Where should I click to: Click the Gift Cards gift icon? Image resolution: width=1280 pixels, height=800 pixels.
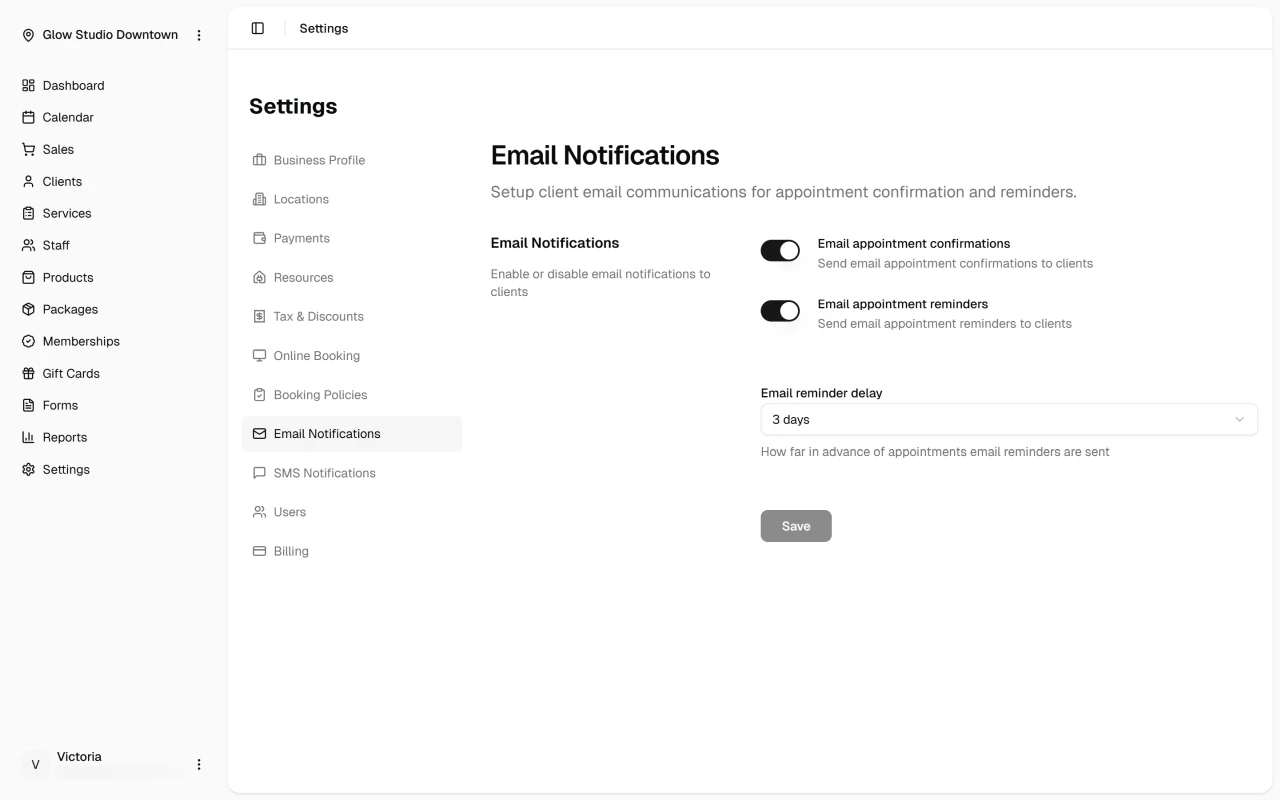(28, 373)
